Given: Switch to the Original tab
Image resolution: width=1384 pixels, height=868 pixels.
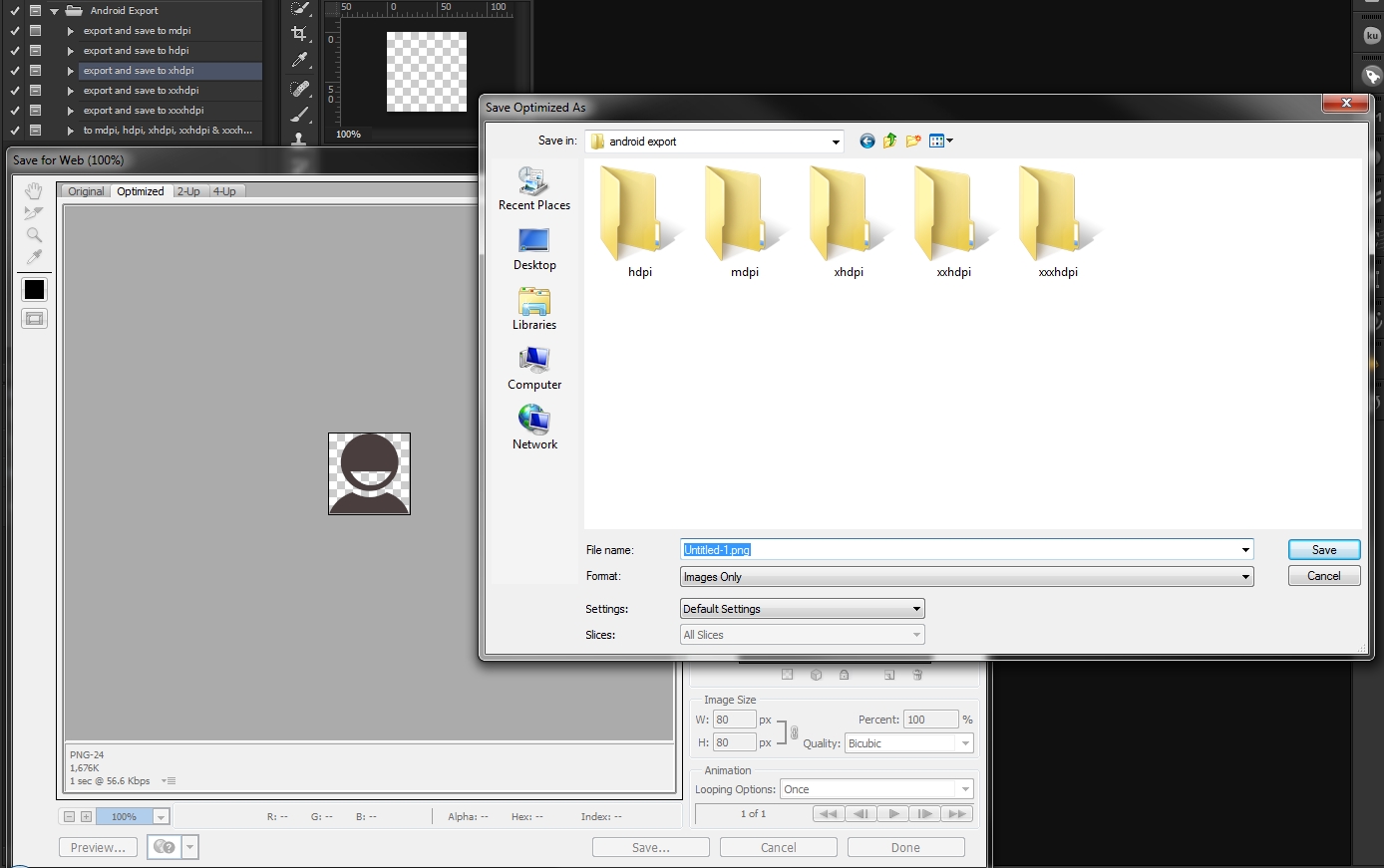Looking at the screenshot, I should [x=85, y=190].
